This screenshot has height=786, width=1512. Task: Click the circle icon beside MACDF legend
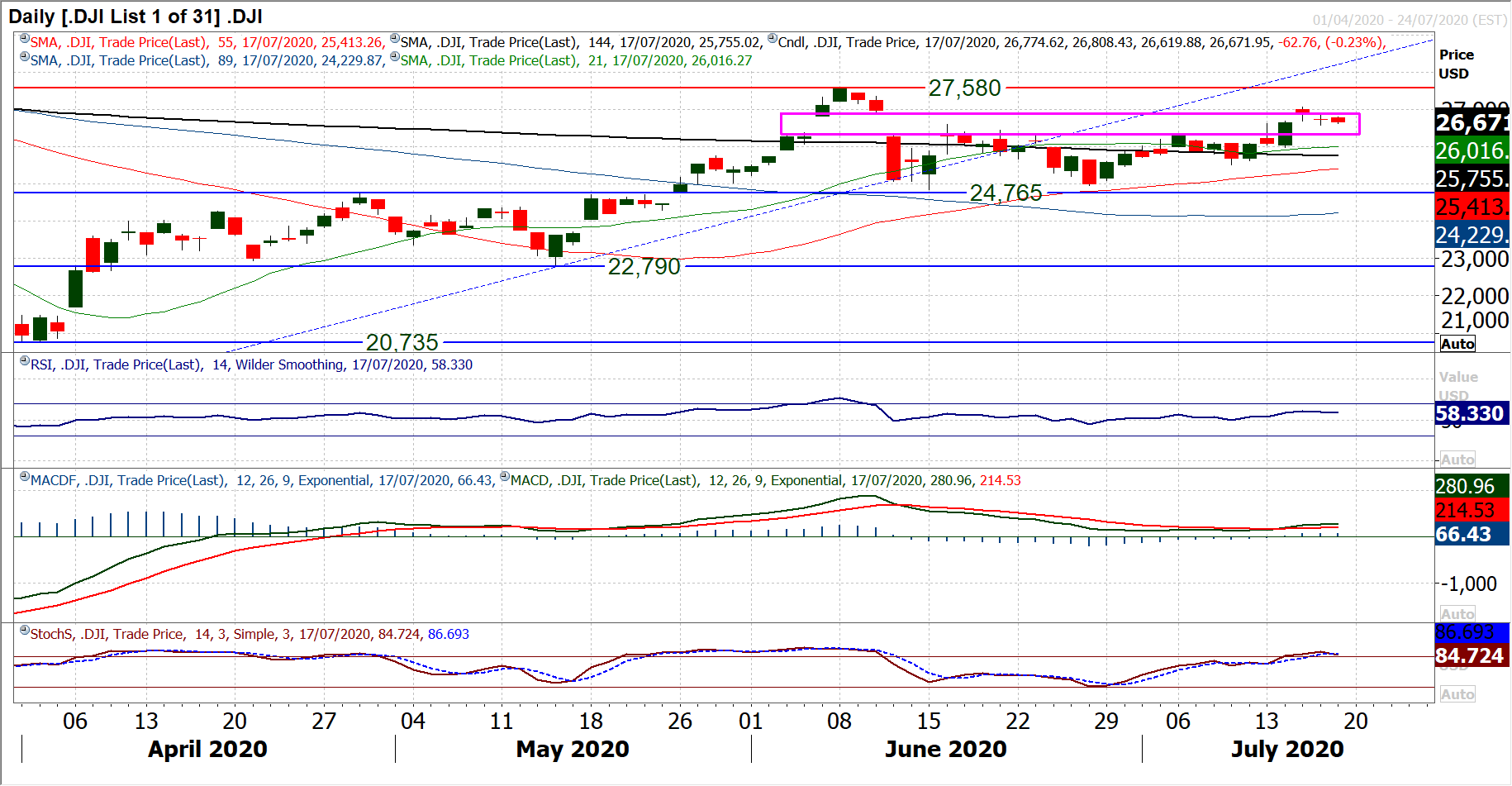[x=25, y=477]
